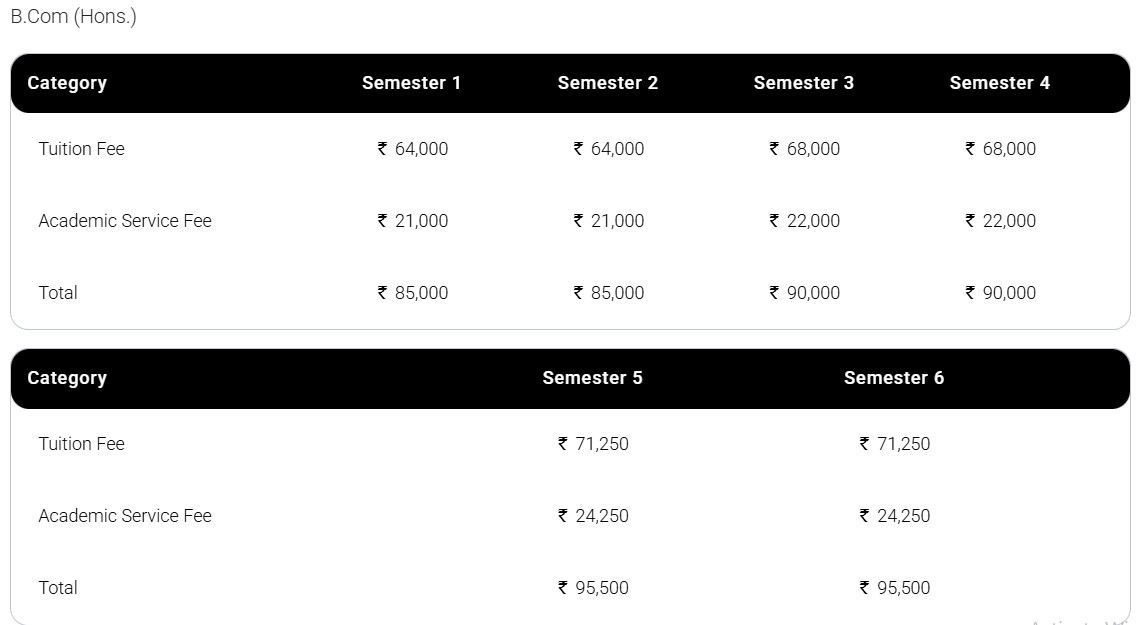This screenshot has height=625, width=1141.
Task: Select Semester 4 academic service fee ₹ 22,000
Action: click(x=1001, y=221)
